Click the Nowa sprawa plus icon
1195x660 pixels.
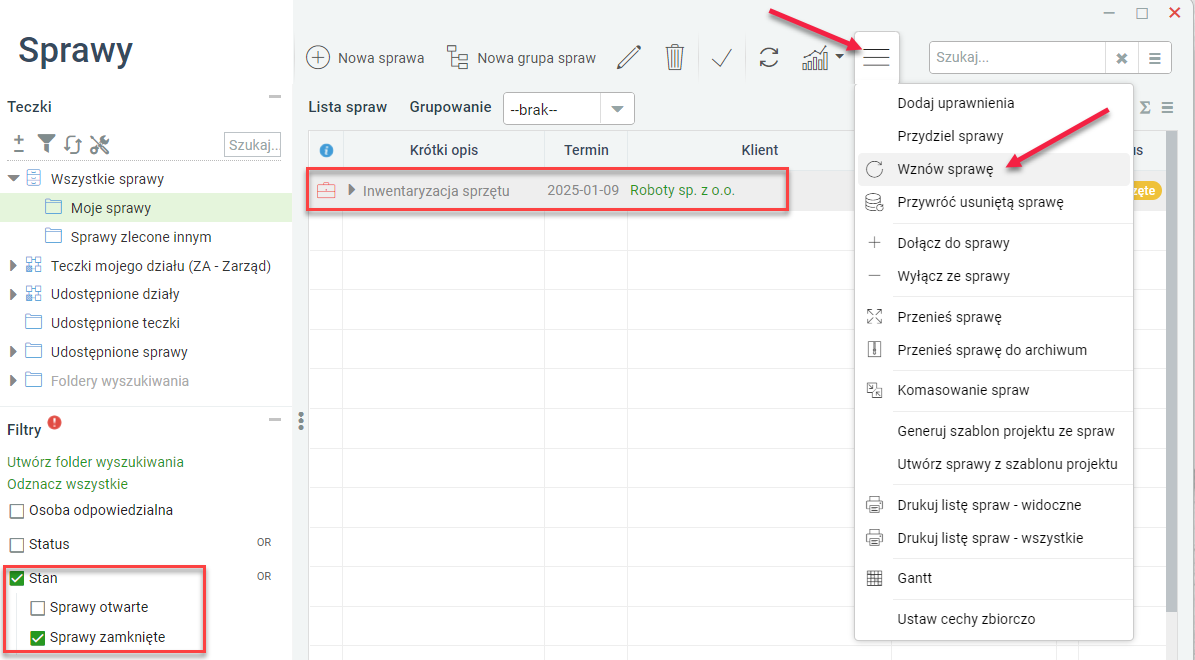tap(318, 58)
